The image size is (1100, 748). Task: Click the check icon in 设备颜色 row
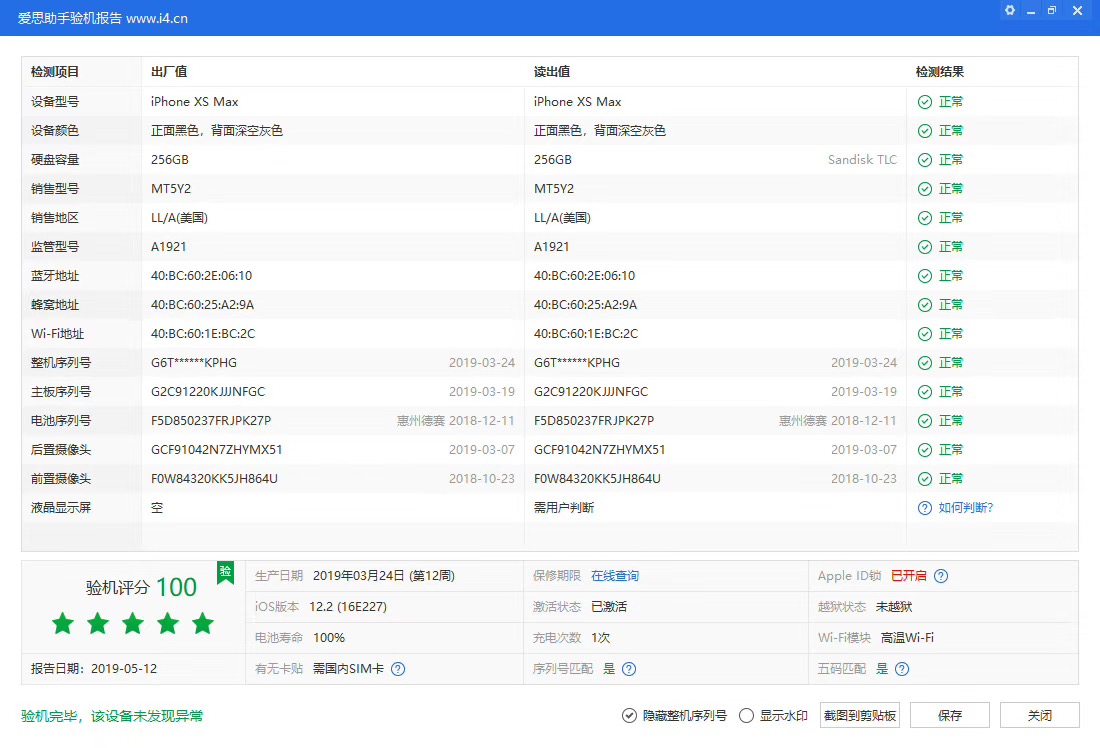click(925, 131)
